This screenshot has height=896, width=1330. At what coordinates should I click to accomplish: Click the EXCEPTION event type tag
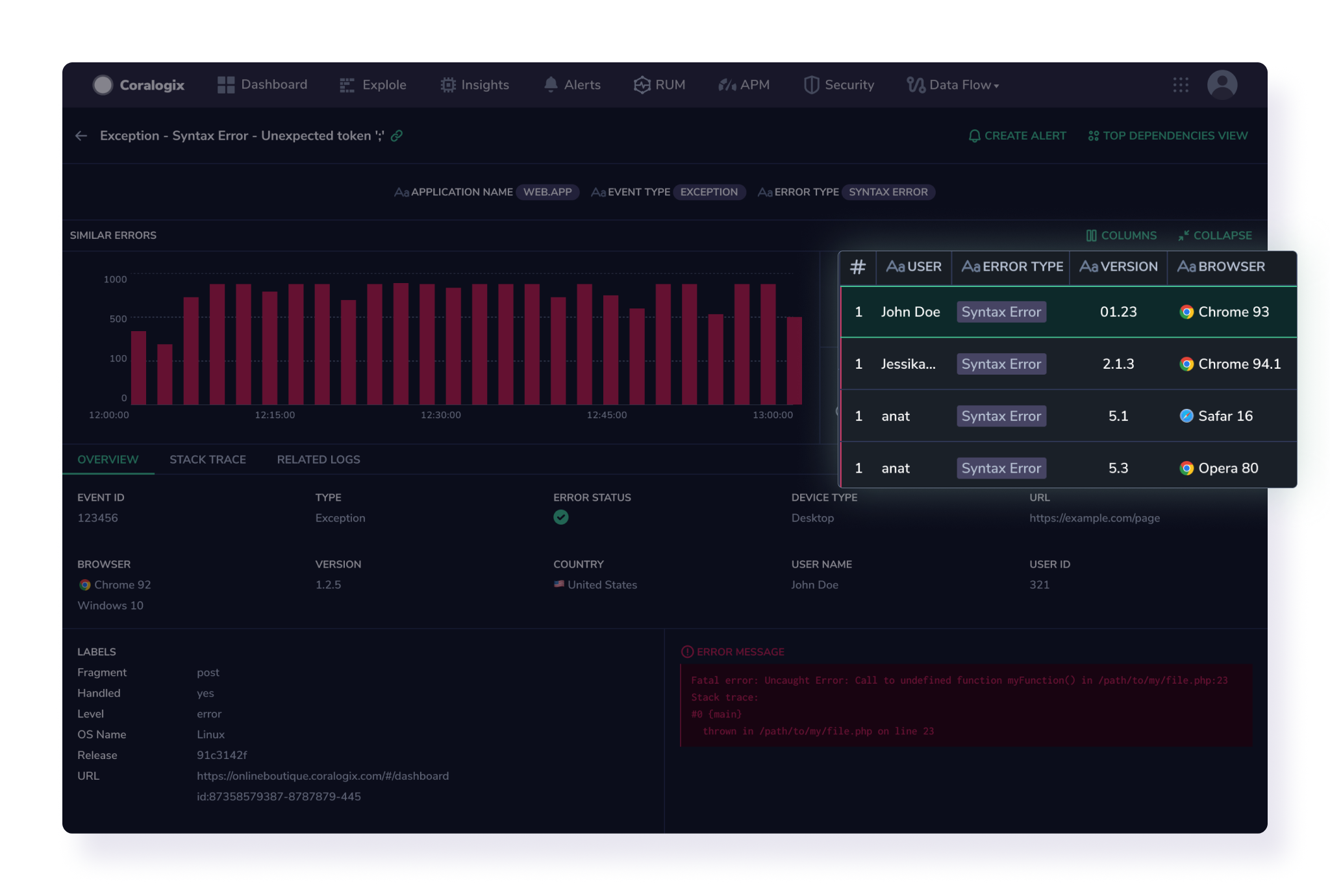(709, 192)
